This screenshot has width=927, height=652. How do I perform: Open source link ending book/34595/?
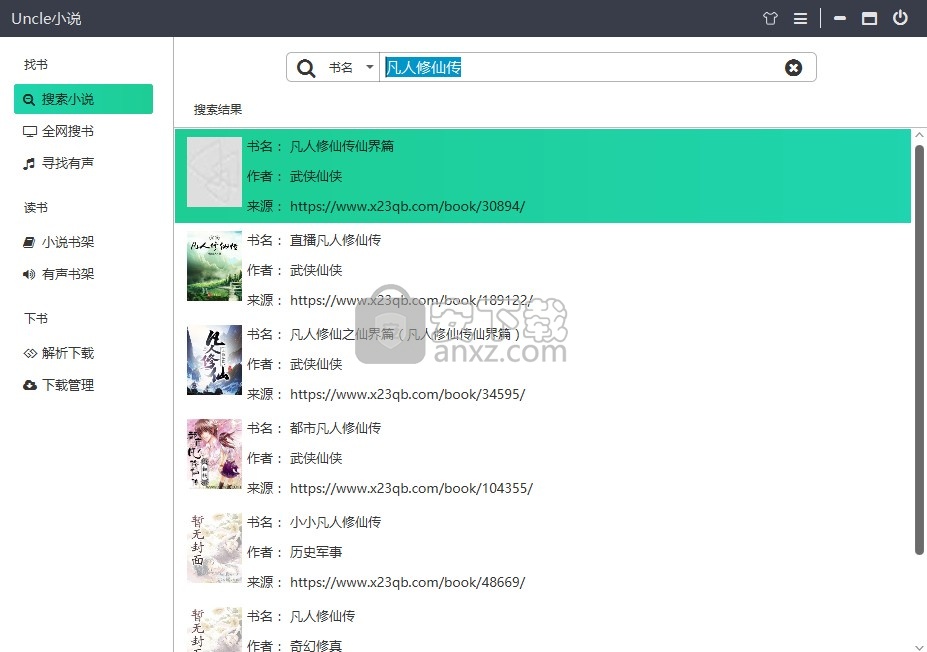point(407,394)
